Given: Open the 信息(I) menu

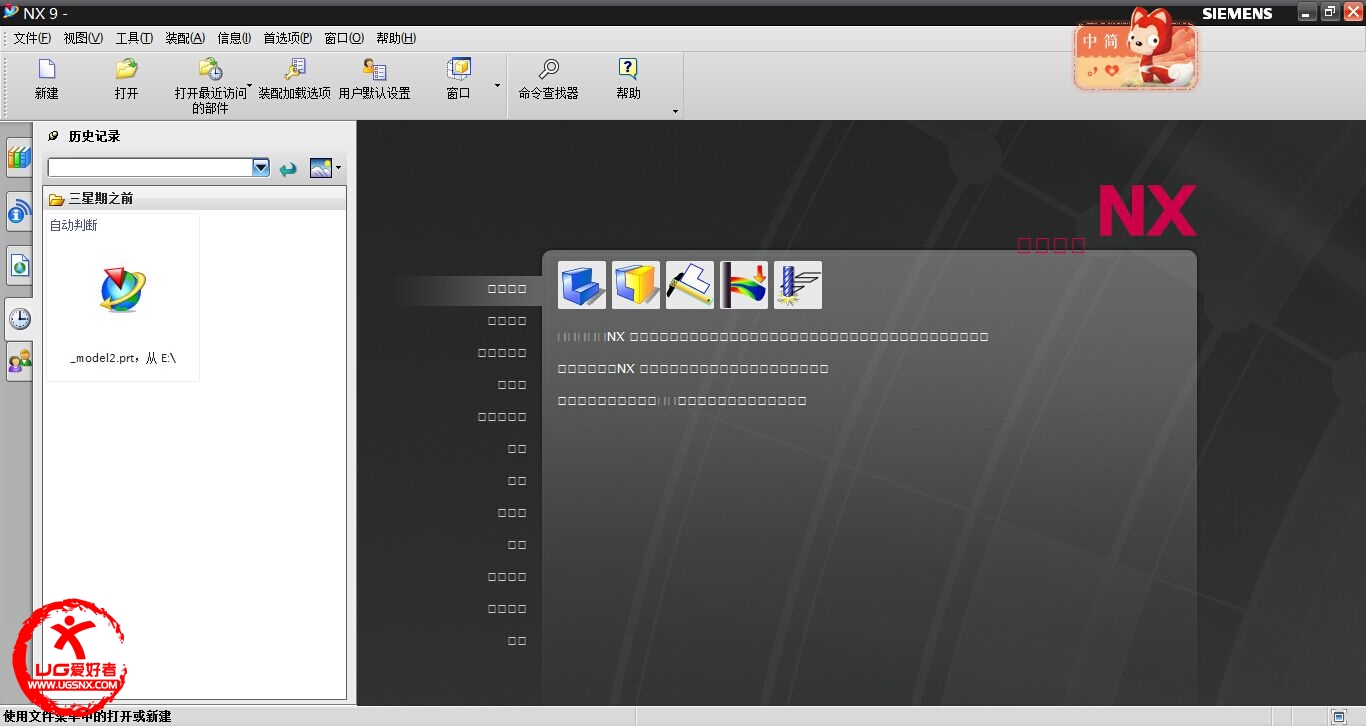Looking at the screenshot, I should point(234,38).
